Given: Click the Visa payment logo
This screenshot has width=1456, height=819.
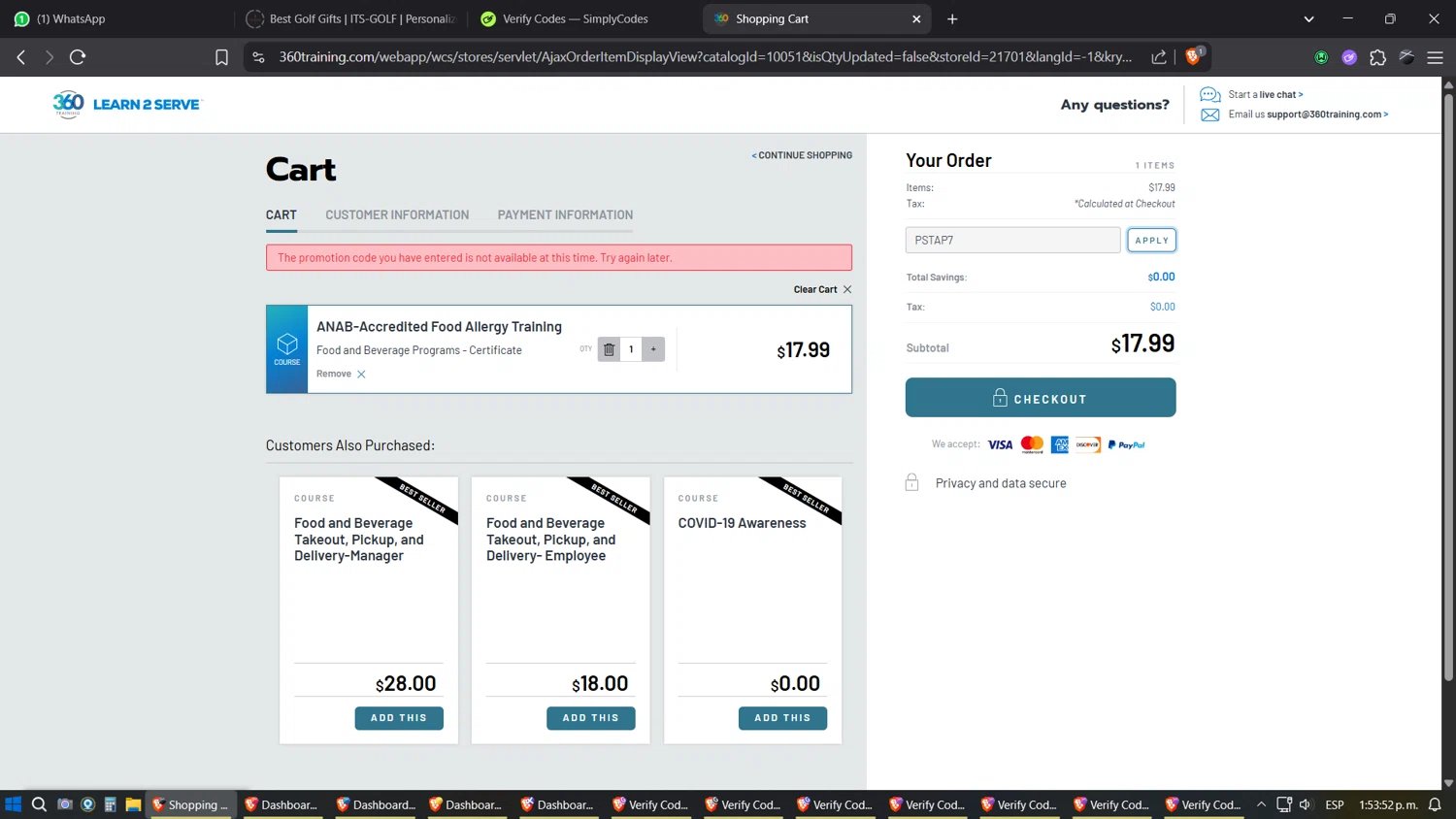Looking at the screenshot, I should [1000, 444].
